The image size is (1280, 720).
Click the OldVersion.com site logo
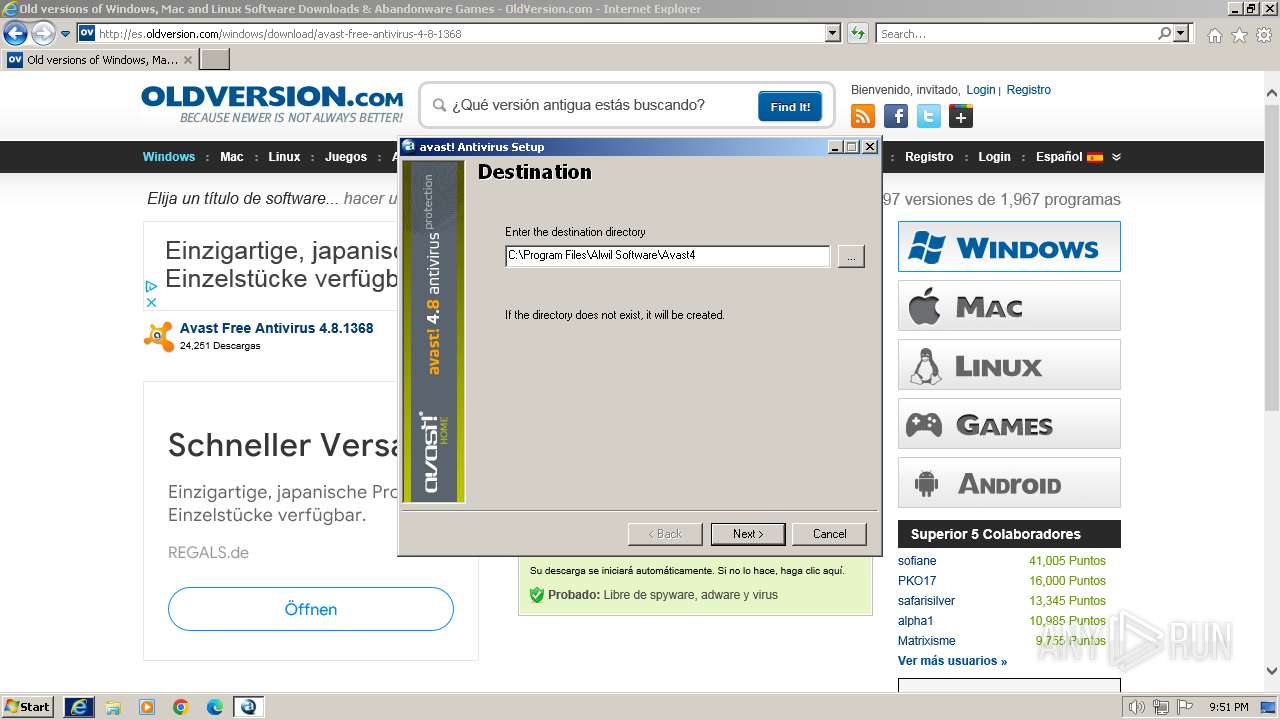point(272,104)
